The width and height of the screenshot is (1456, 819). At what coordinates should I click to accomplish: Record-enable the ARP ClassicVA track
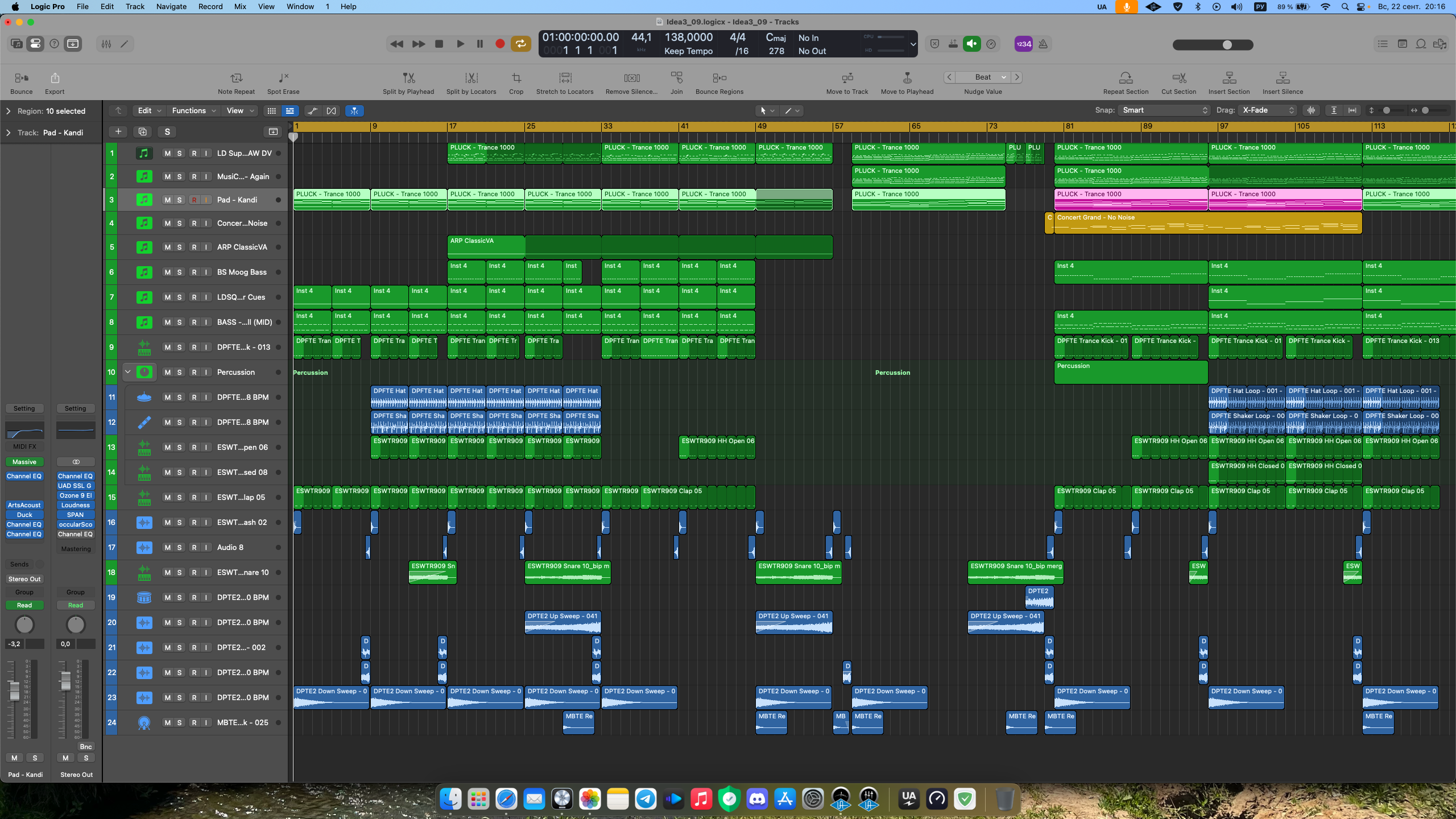coord(194,247)
